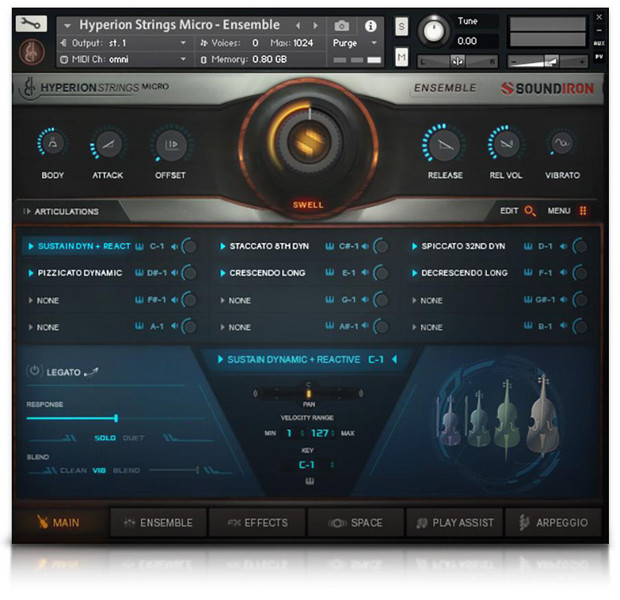Screen dimensions: 620x600
Task: Open the MIDI Ch omni dropdown
Action: point(183,59)
